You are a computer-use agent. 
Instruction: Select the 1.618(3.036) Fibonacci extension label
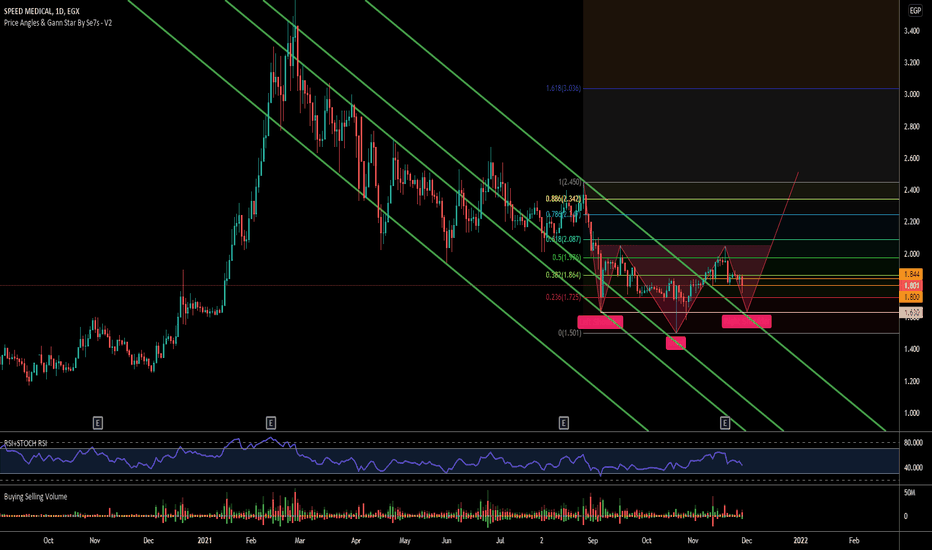(x=563, y=89)
